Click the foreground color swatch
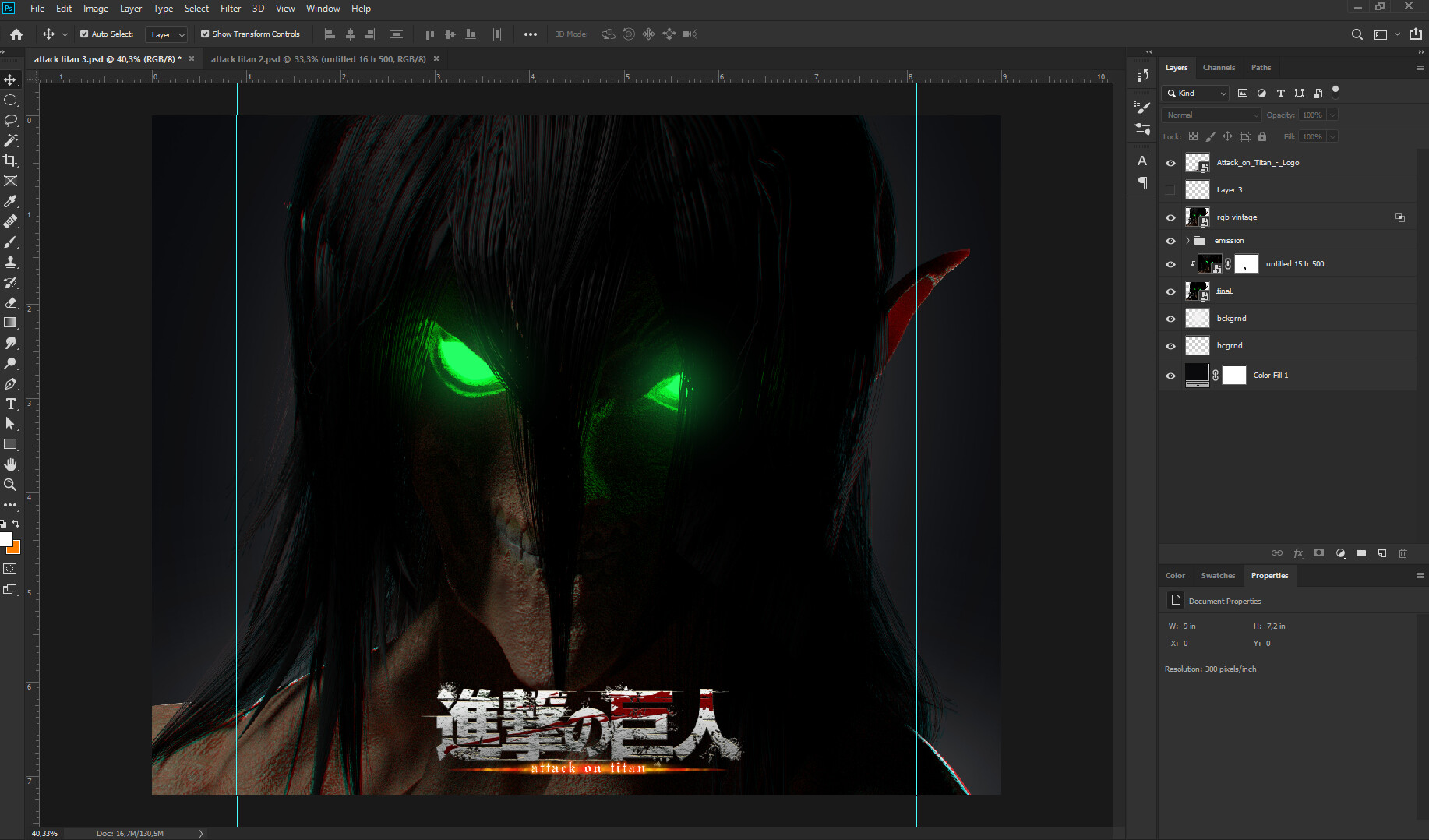The height and width of the screenshot is (840, 1429). [x=5, y=539]
